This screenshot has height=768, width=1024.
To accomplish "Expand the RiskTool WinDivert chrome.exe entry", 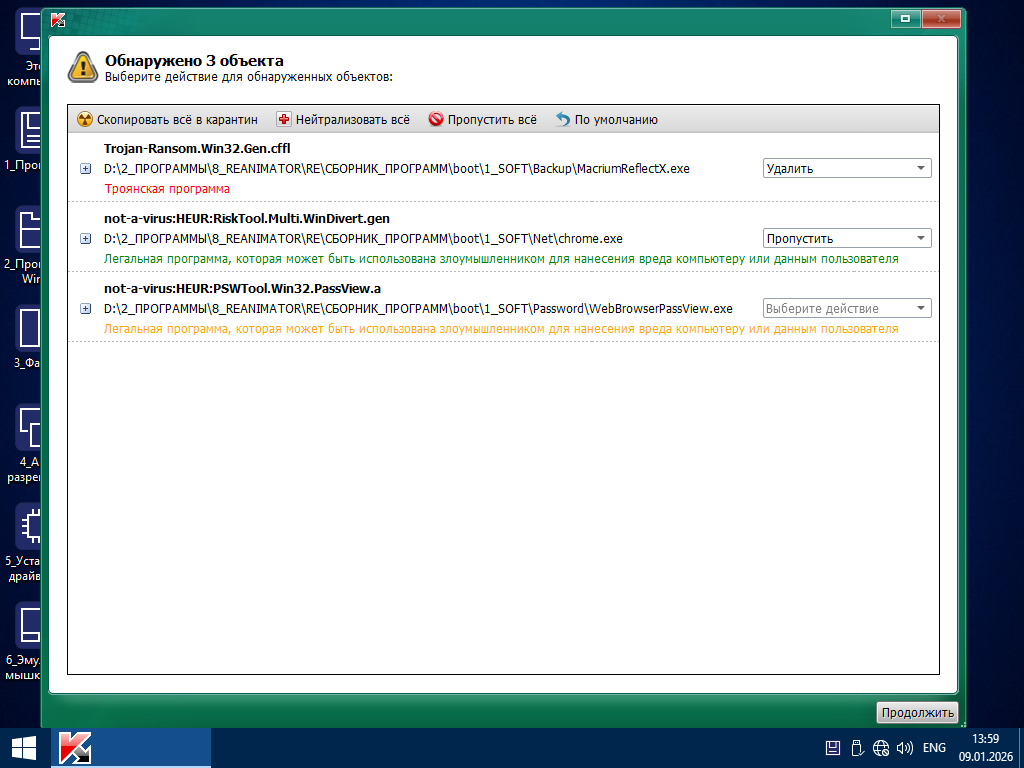I will coord(85,239).
